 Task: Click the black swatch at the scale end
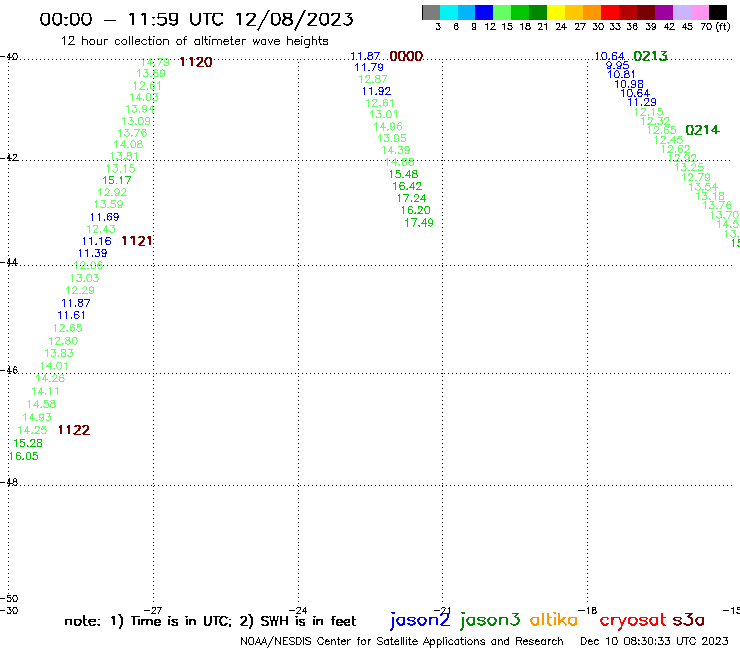(717, 12)
